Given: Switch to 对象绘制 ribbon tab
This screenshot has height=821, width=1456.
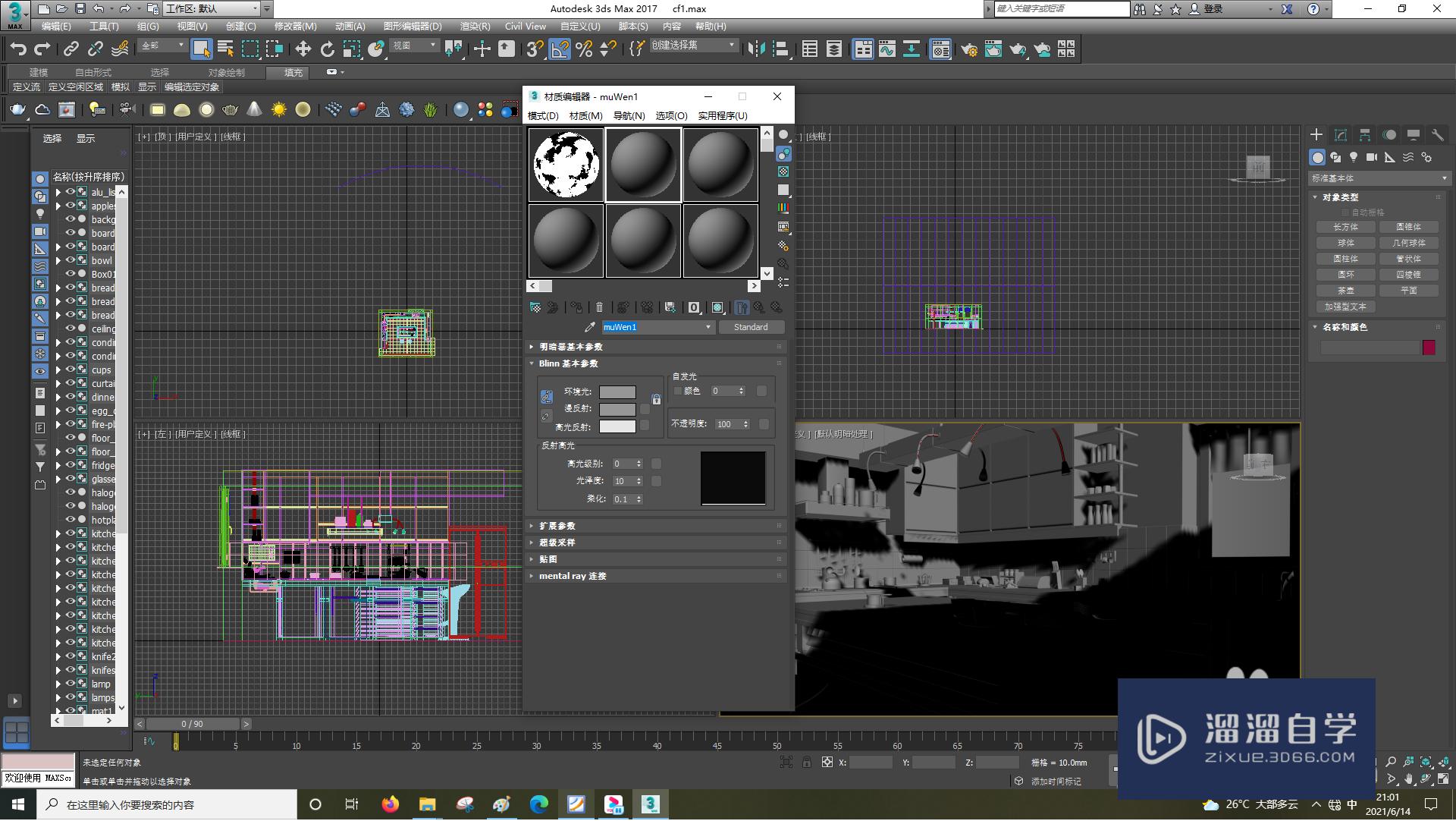Looking at the screenshot, I should pyautogui.click(x=227, y=72).
